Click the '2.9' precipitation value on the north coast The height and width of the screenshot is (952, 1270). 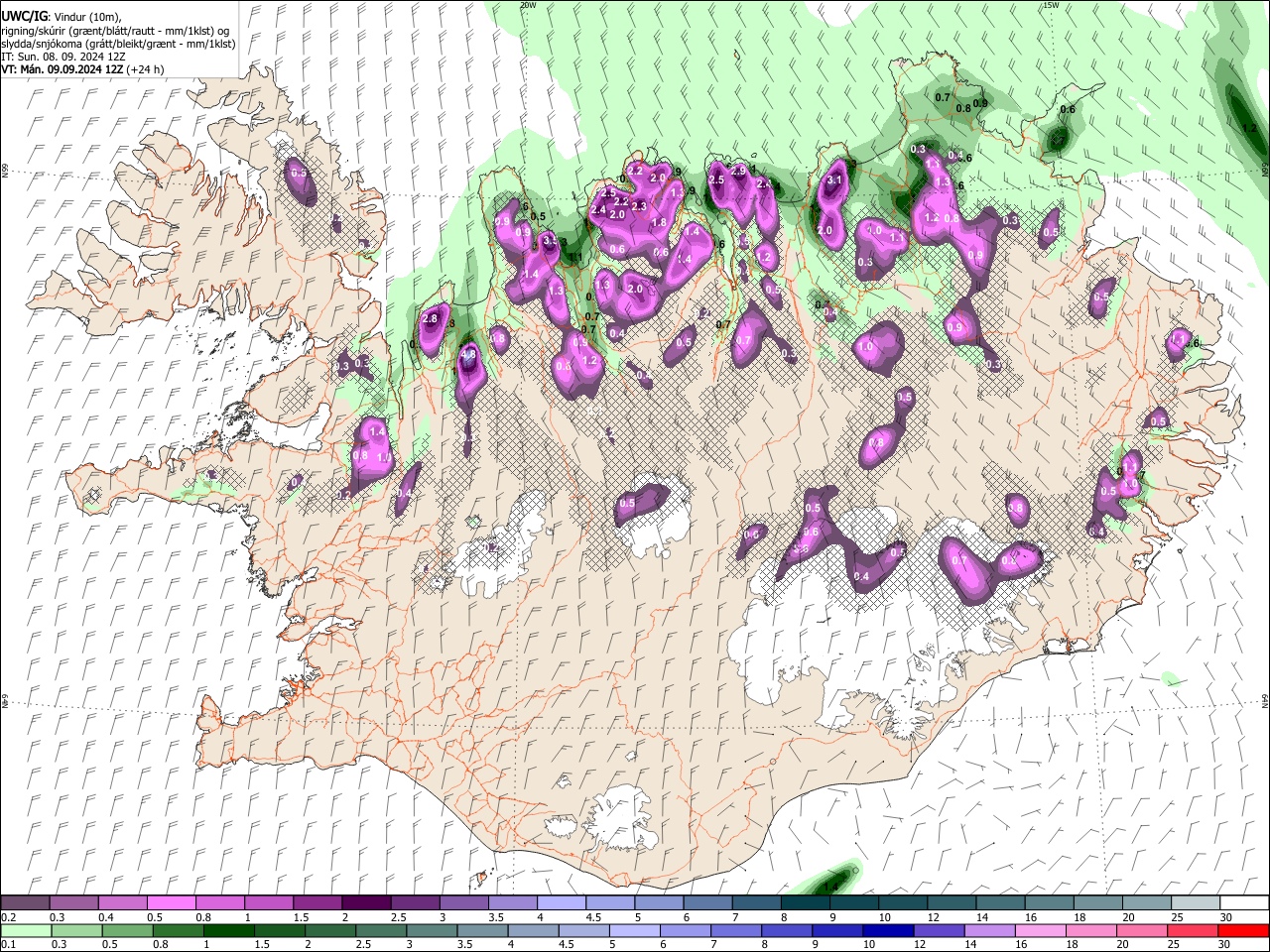pos(738,171)
